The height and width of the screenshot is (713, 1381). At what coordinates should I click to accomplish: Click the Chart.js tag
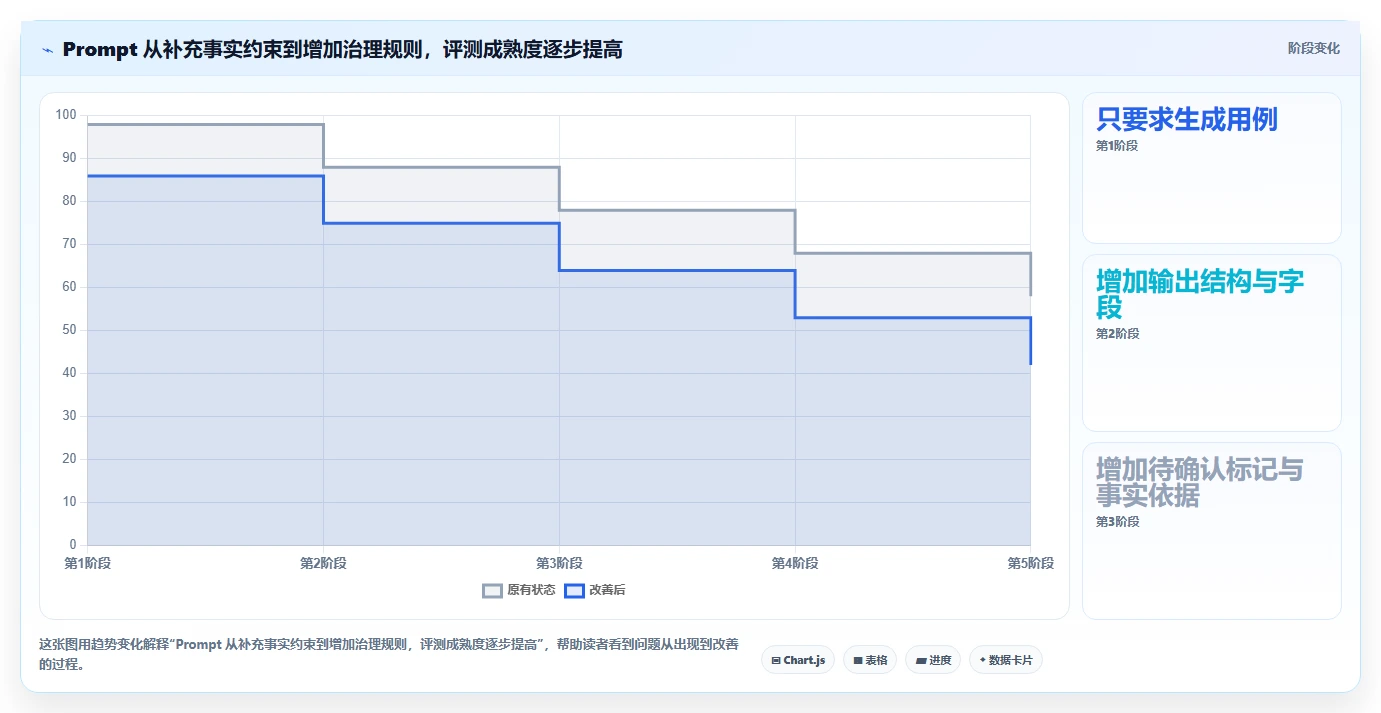(x=798, y=660)
